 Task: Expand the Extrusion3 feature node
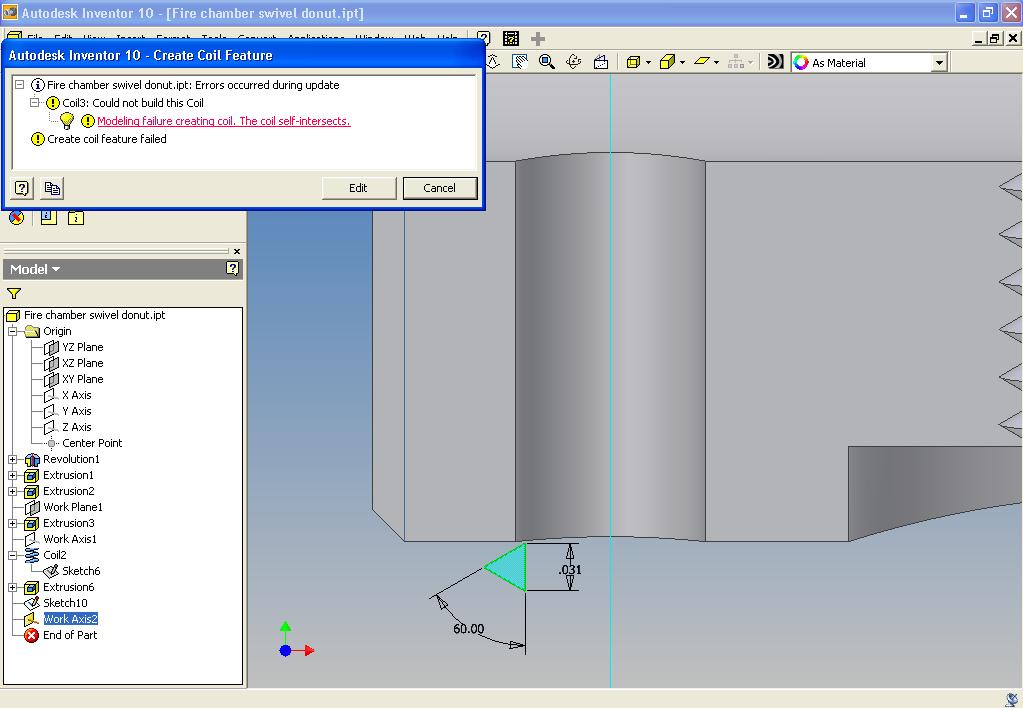click(x=12, y=523)
